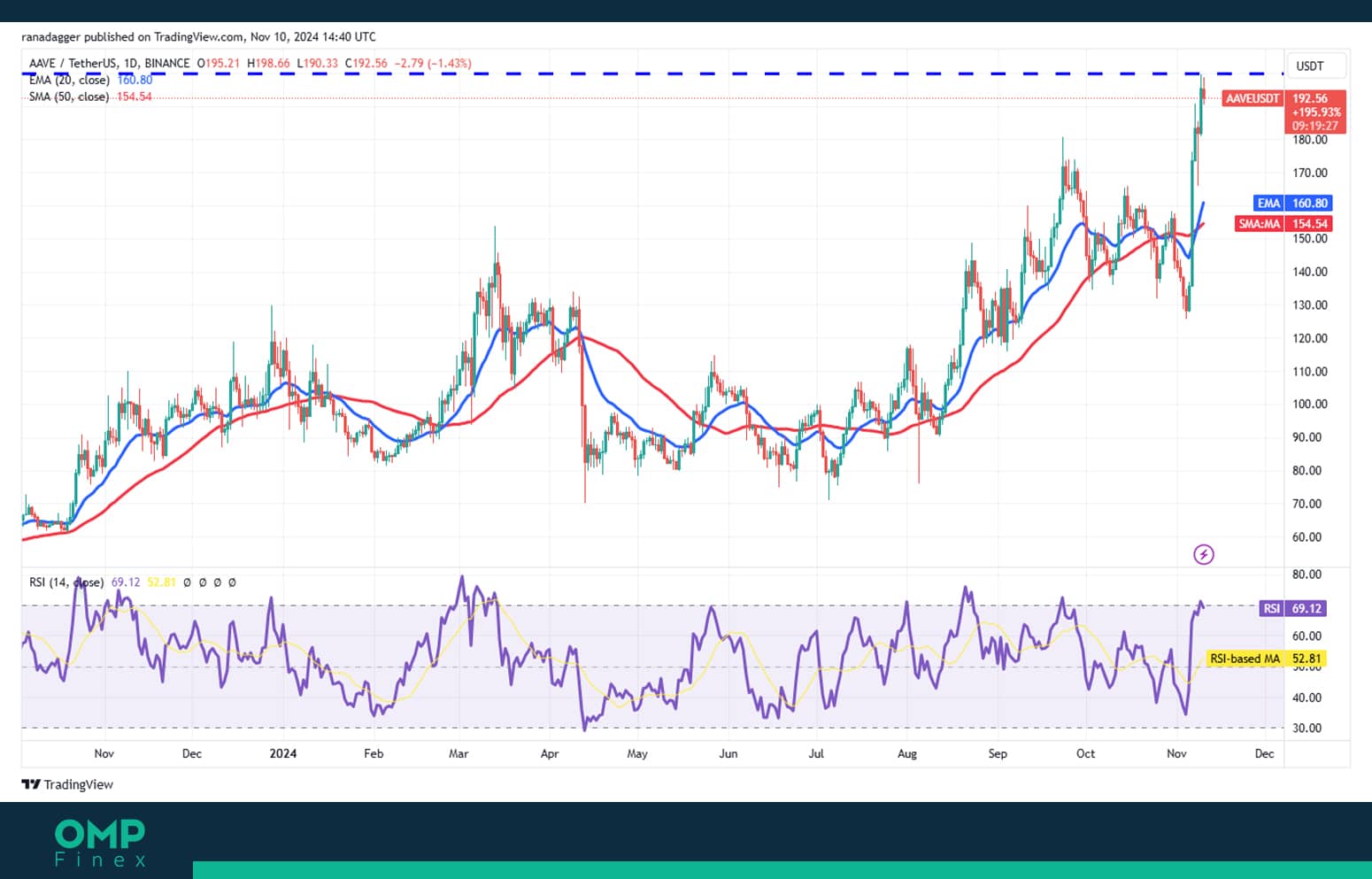
Task: Click the red SMA:MA axis tag
Action: point(1259,224)
